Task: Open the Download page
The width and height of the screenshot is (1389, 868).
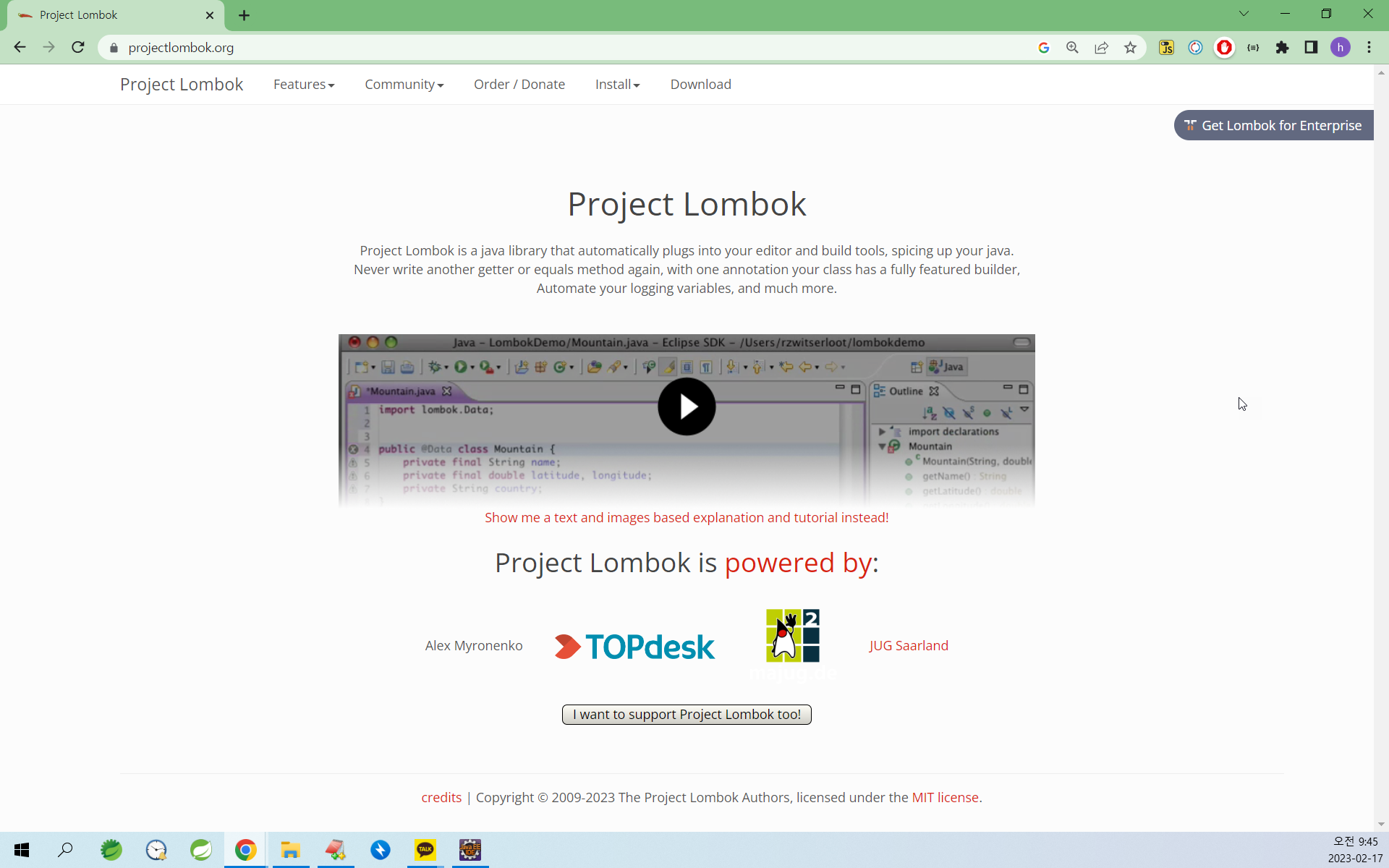Action: 700,85
